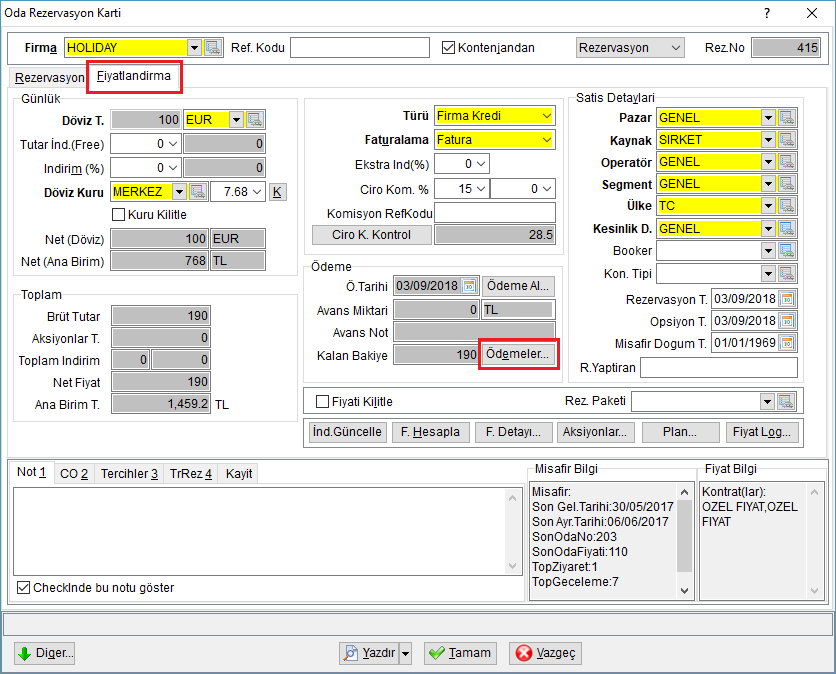Click into the Not 1 text area
This screenshot has width=836, height=674.
pyautogui.click(x=260, y=531)
